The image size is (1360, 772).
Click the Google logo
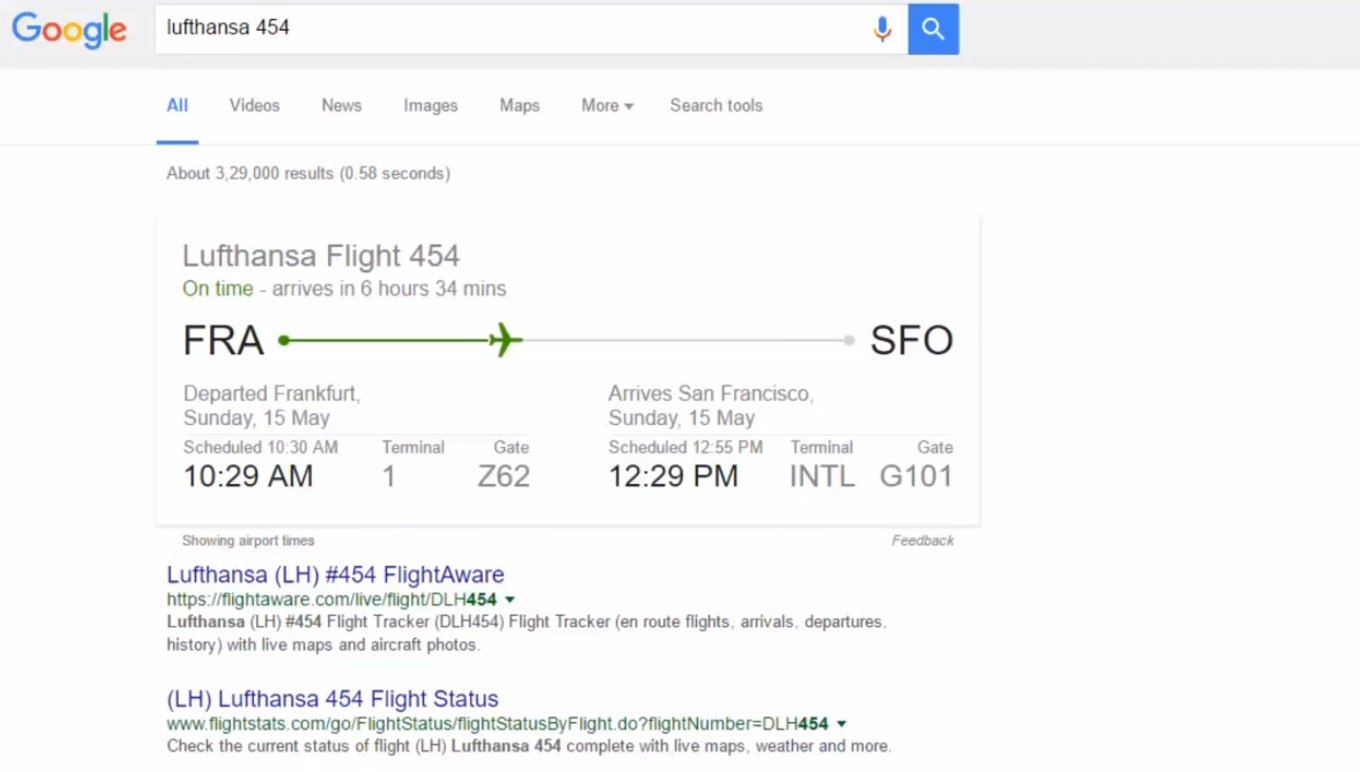pyautogui.click(x=69, y=29)
